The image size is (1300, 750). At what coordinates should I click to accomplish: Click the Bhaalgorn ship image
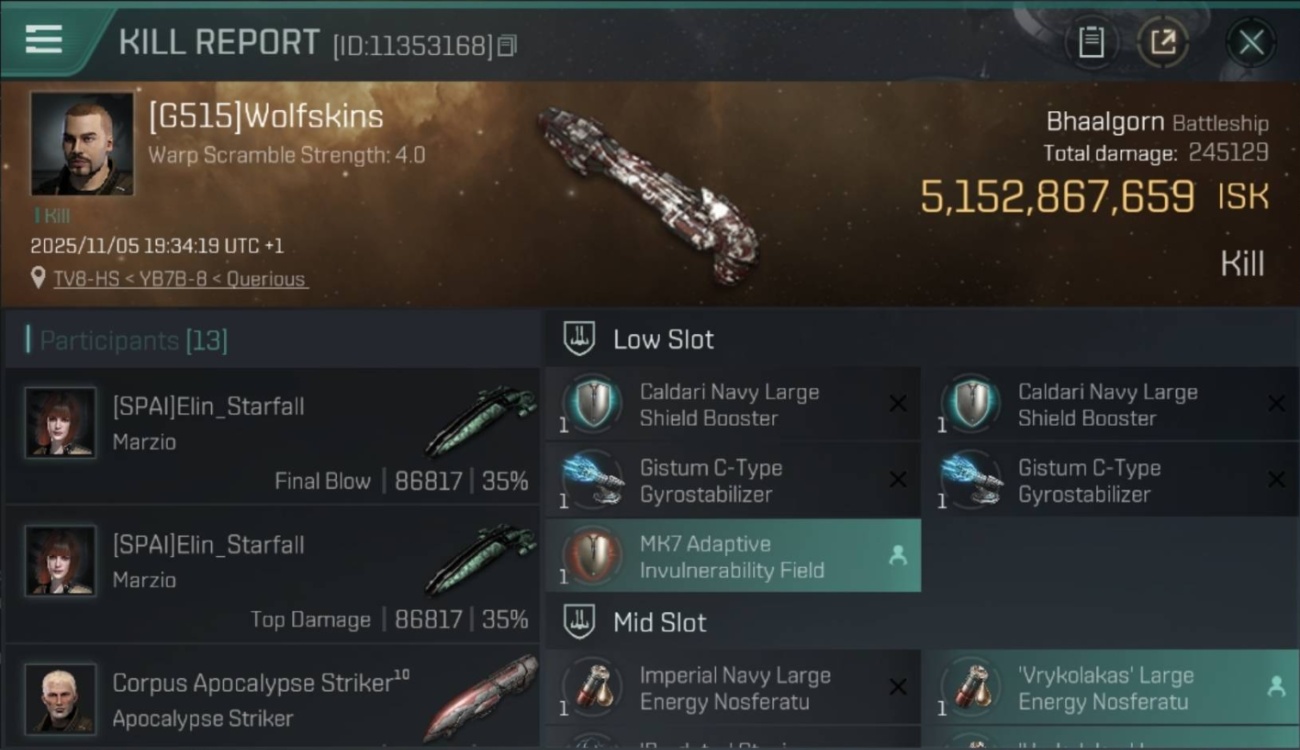click(x=648, y=195)
